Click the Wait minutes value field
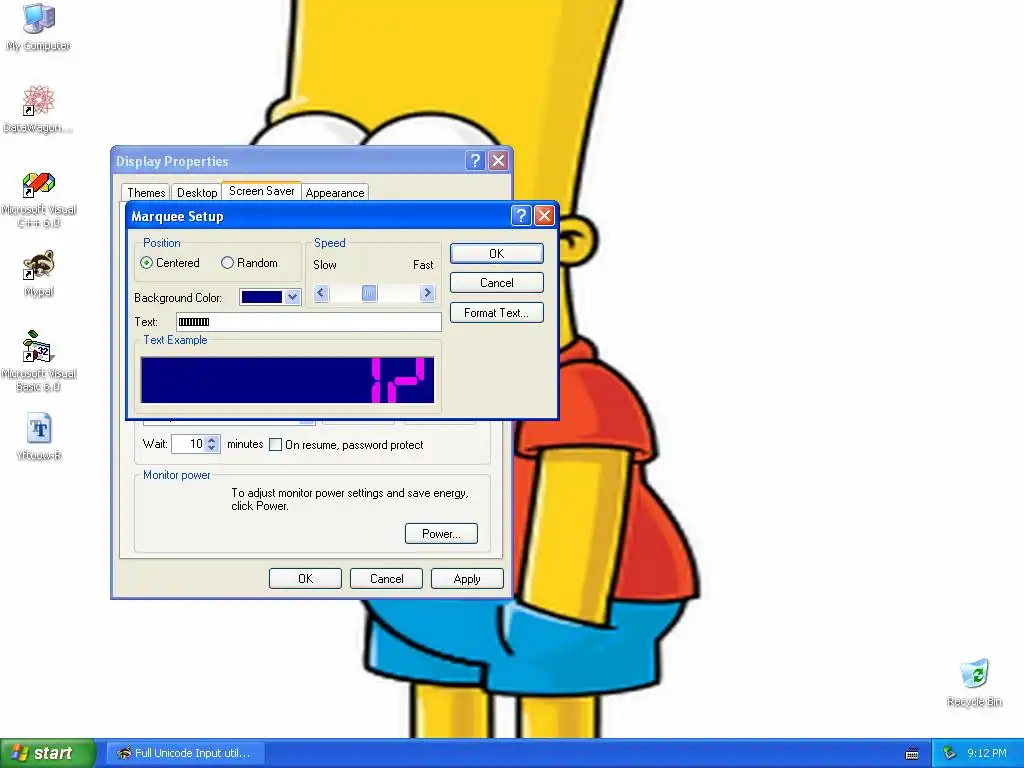The width and height of the screenshot is (1024, 768). pyautogui.click(x=188, y=444)
